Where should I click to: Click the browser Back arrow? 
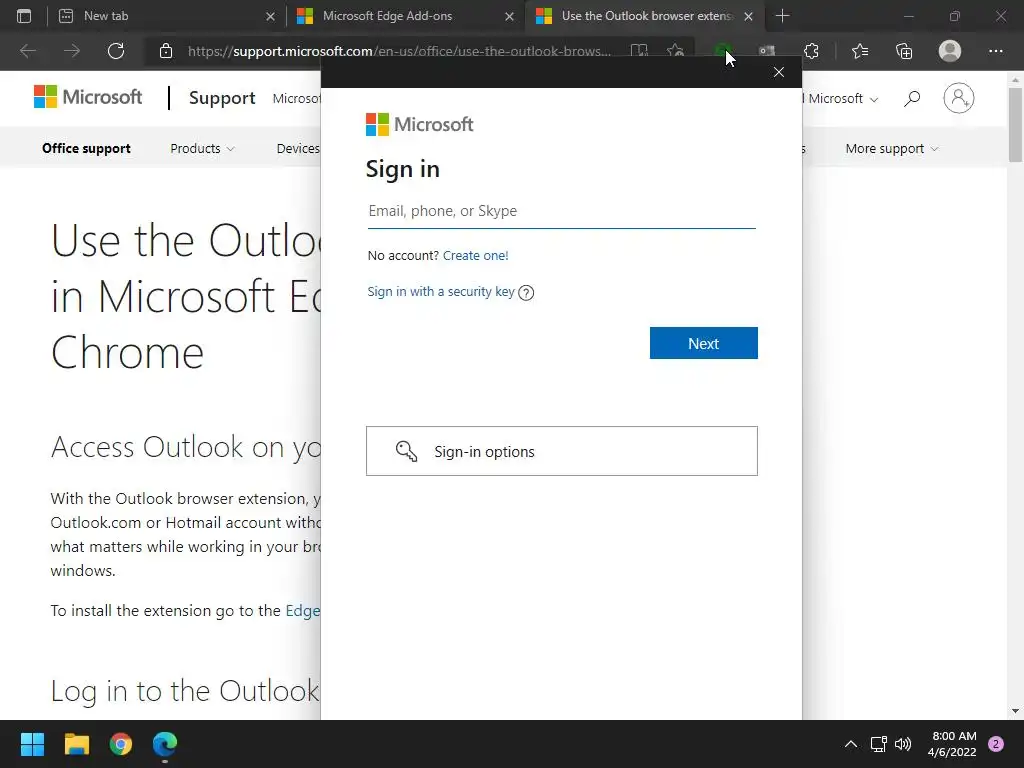click(x=27, y=51)
